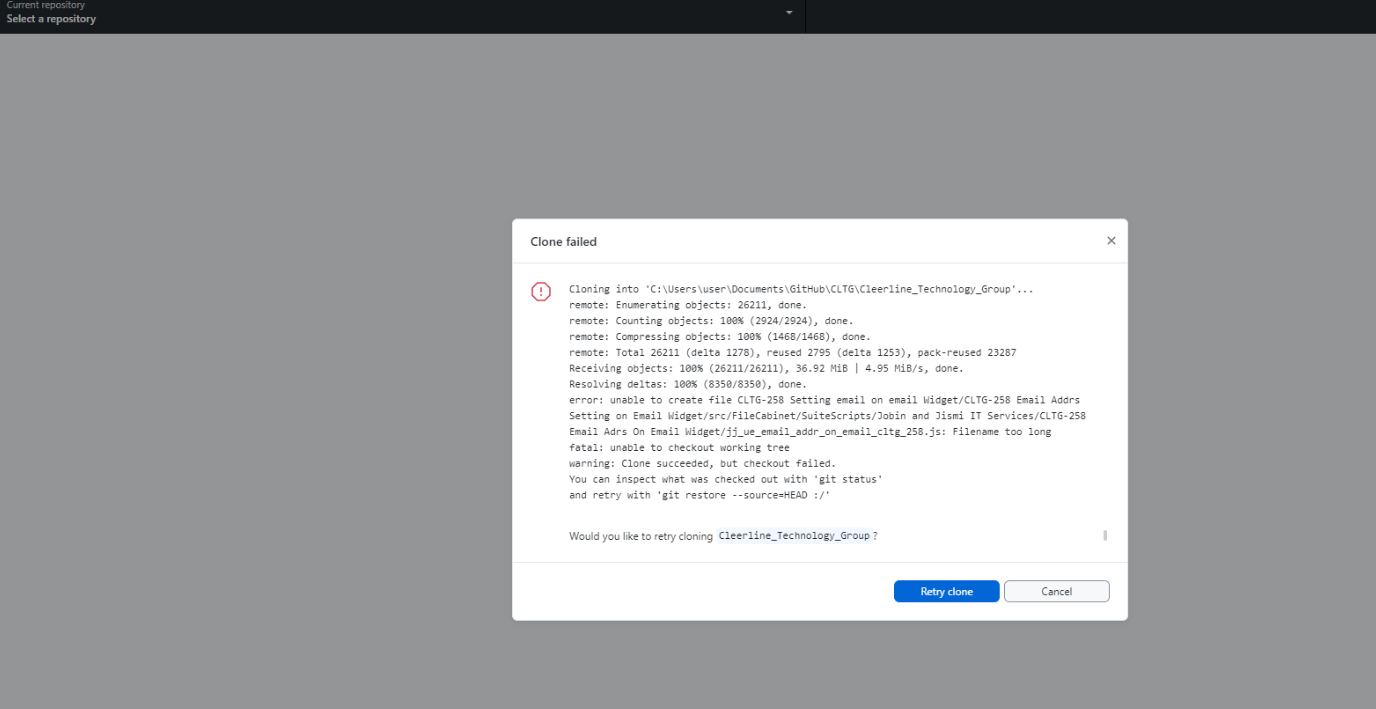Click the small scrollbar thumb in dialog
The image size is (1376, 709).
point(1105,536)
